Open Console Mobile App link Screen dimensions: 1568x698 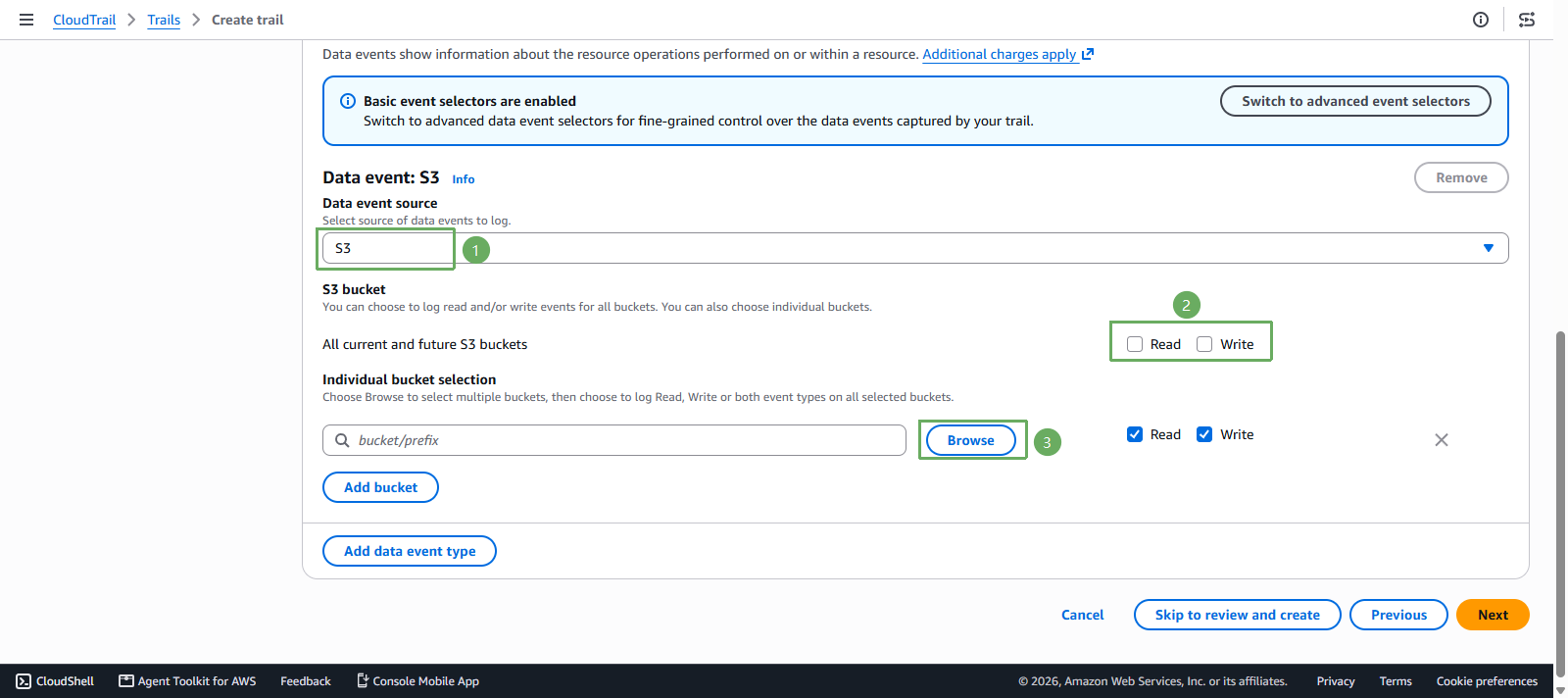point(417,681)
